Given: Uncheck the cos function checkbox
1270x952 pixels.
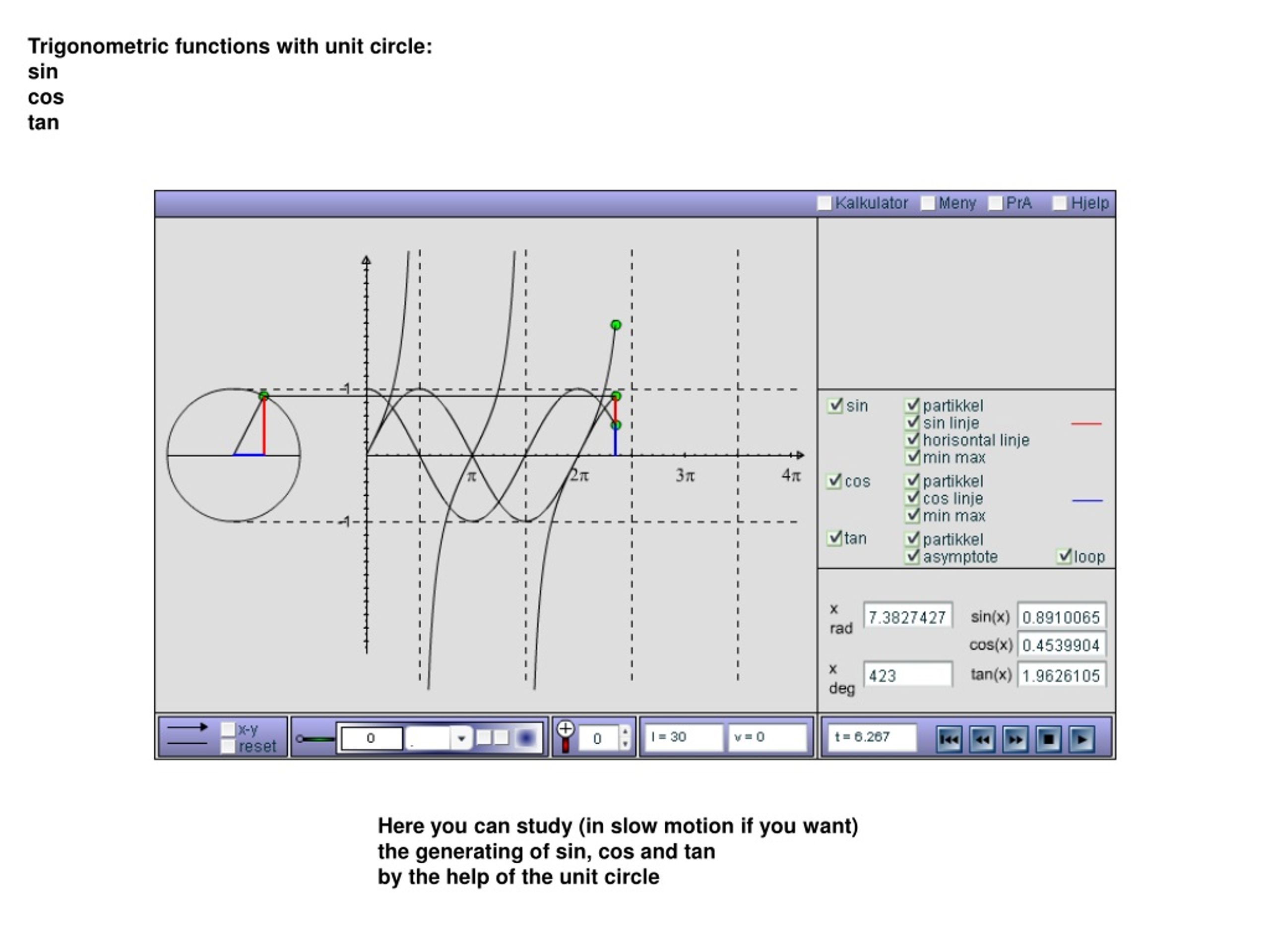Looking at the screenshot, I should 834,481.
